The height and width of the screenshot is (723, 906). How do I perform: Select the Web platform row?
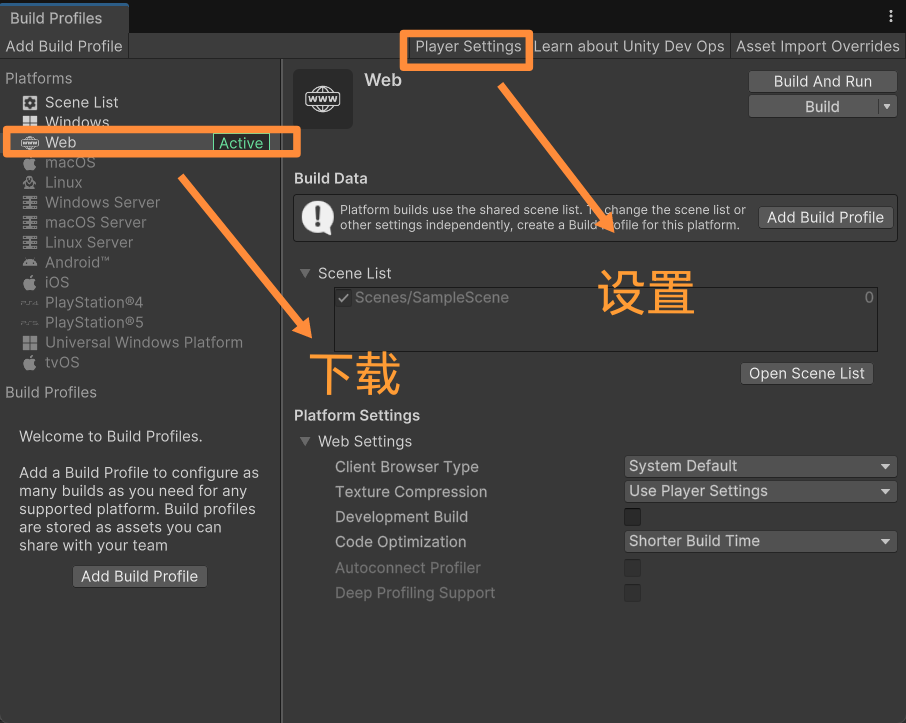pyautogui.click(x=141, y=142)
